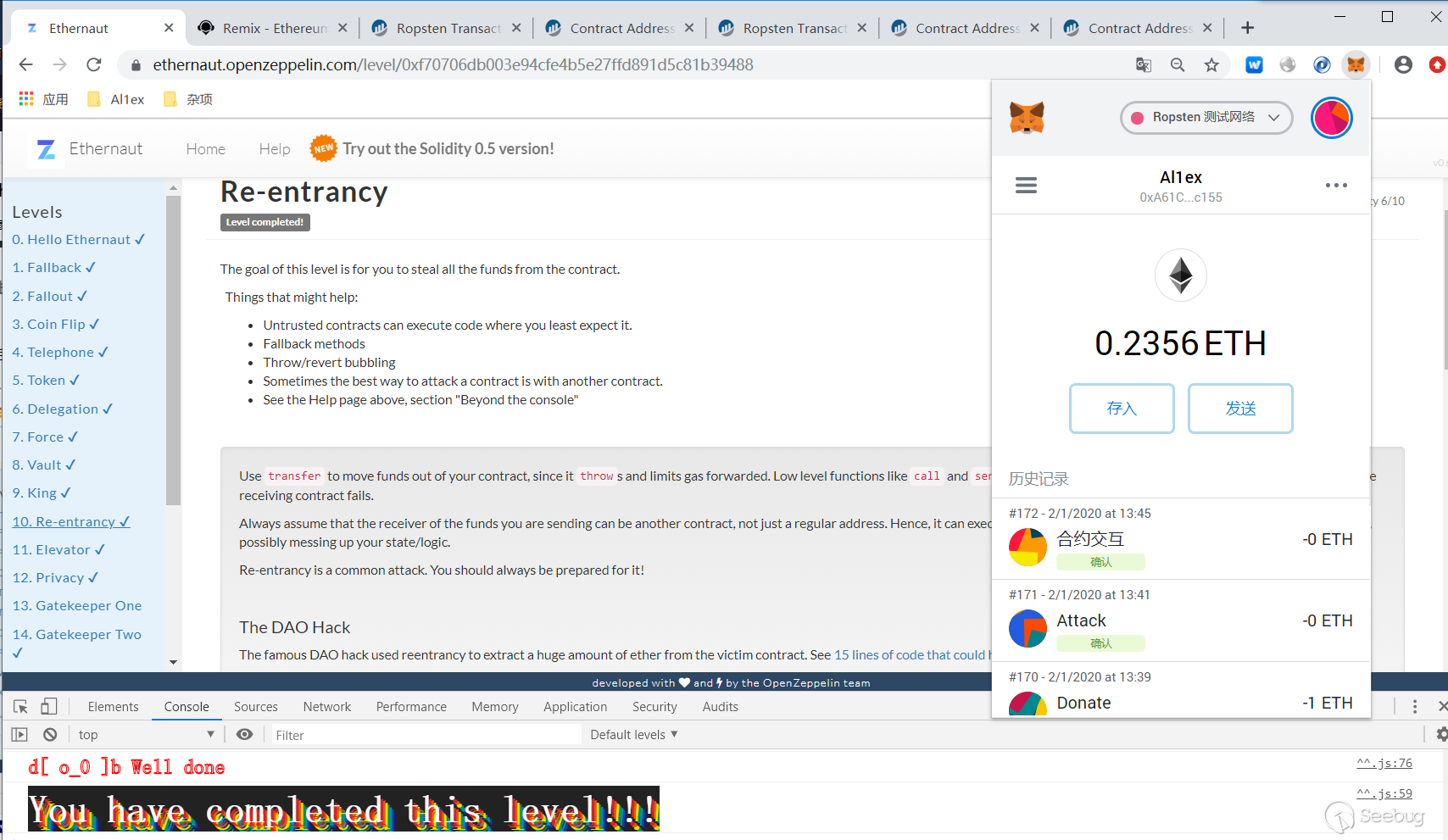Image resolution: width=1448 pixels, height=840 pixels.
Task: Clear the console
Action: (50, 734)
